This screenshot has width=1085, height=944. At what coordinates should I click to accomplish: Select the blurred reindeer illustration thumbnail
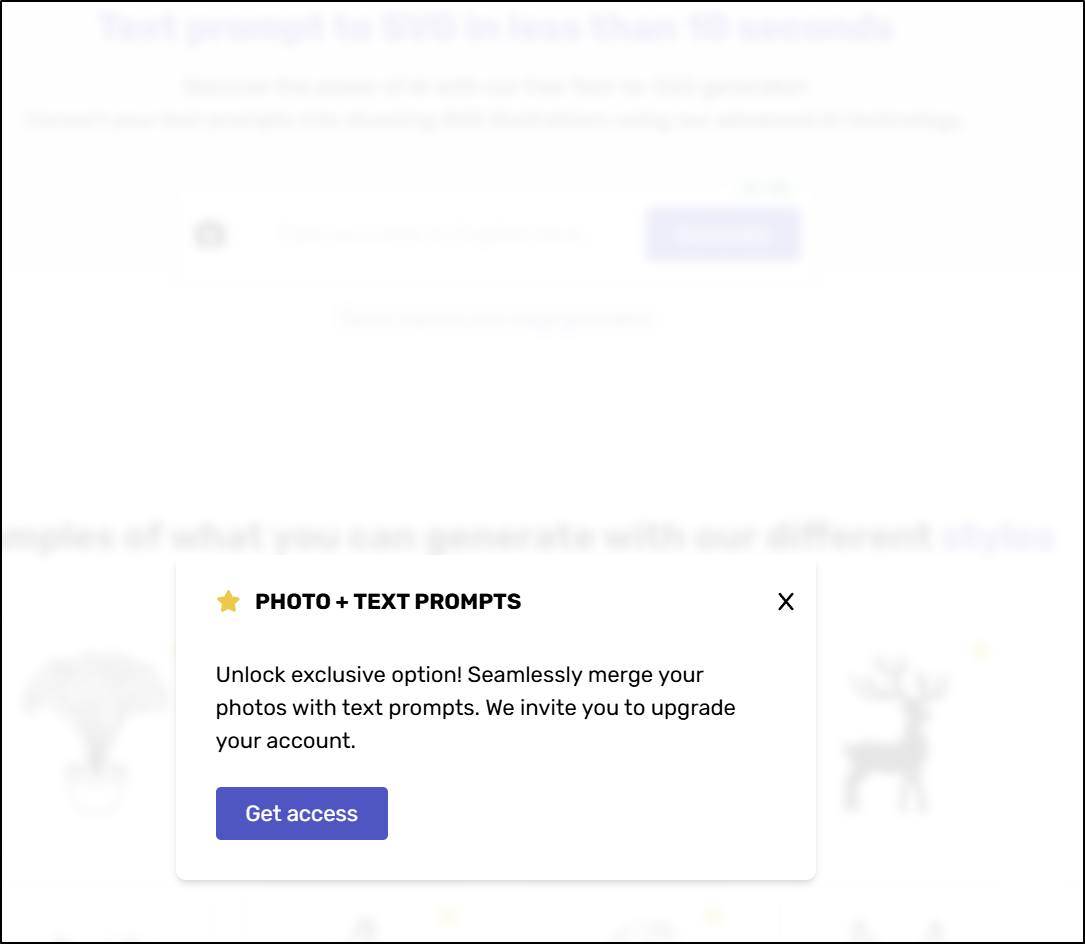(893, 734)
